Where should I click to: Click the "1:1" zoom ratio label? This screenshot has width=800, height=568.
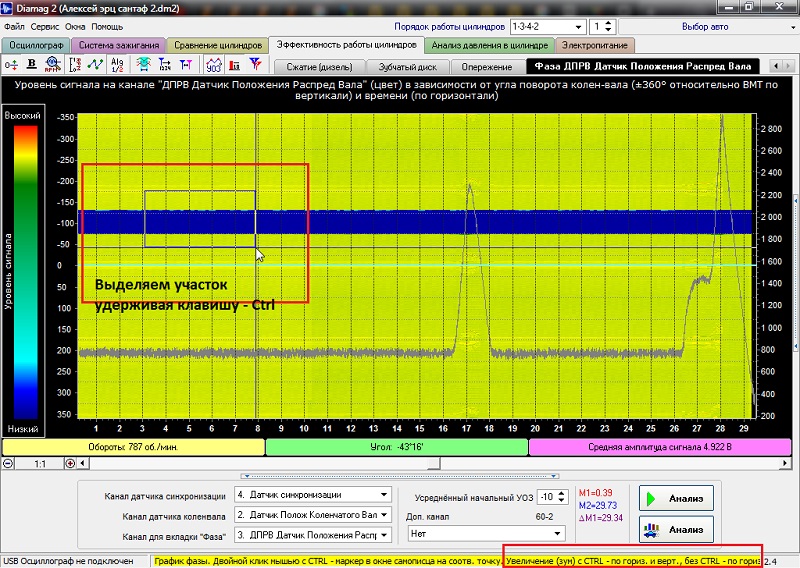tap(40, 463)
